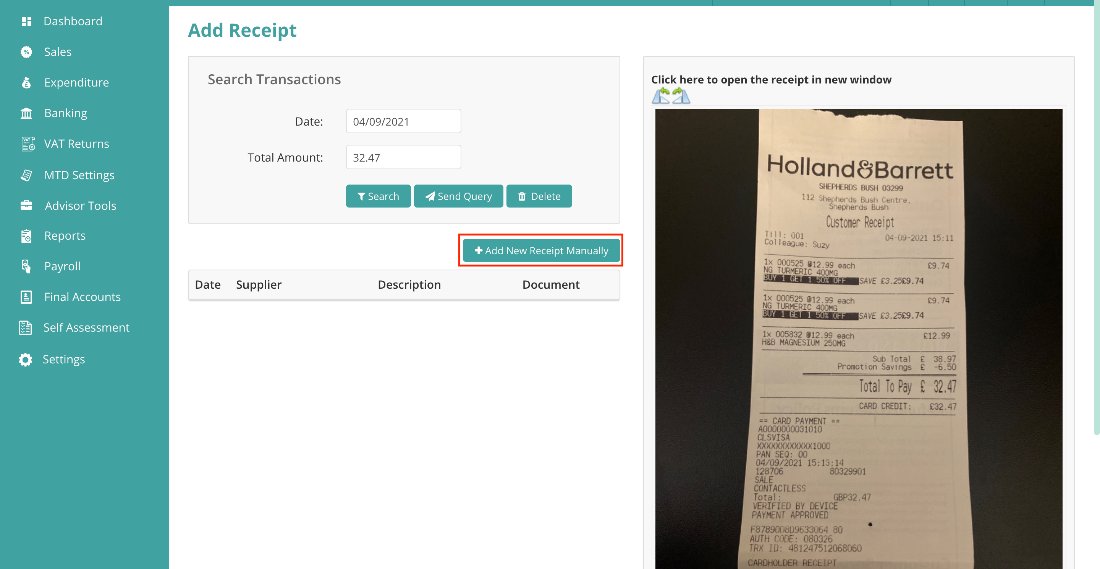
Task: Click the Document column header
Action: point(551,285)
